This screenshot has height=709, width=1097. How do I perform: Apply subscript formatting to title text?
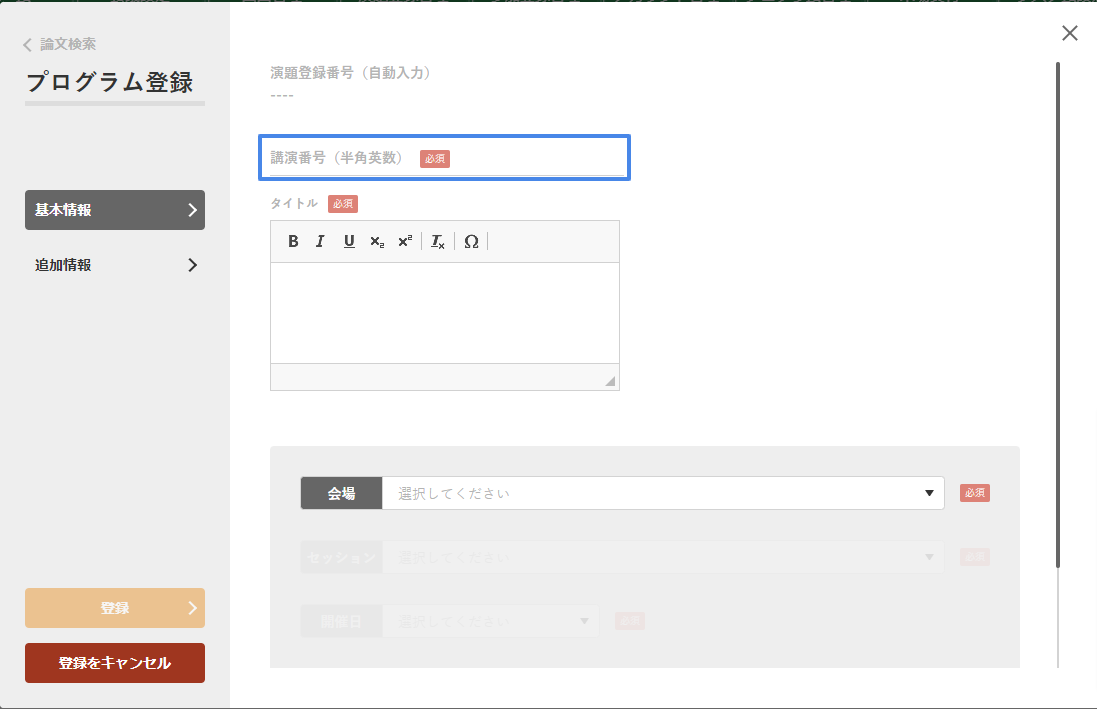(x=377, y=241)
